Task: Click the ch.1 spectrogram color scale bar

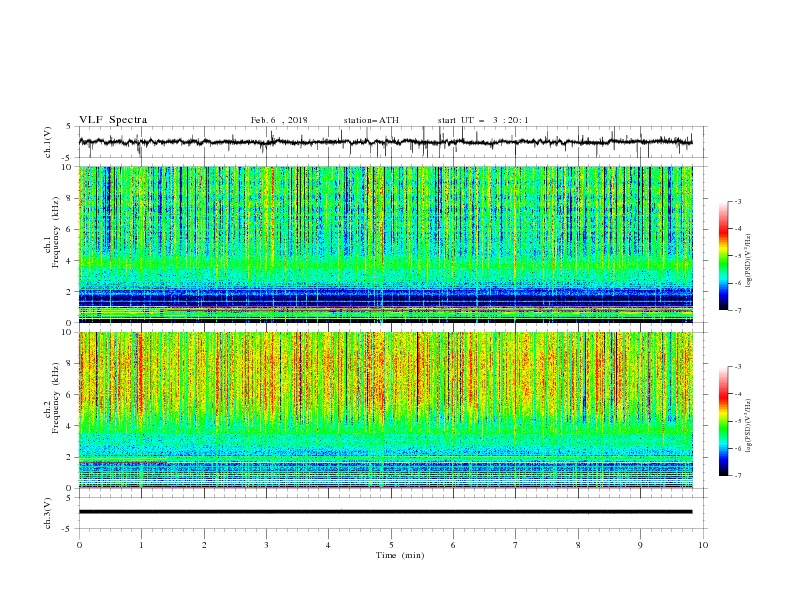Action: click(724, 256)
